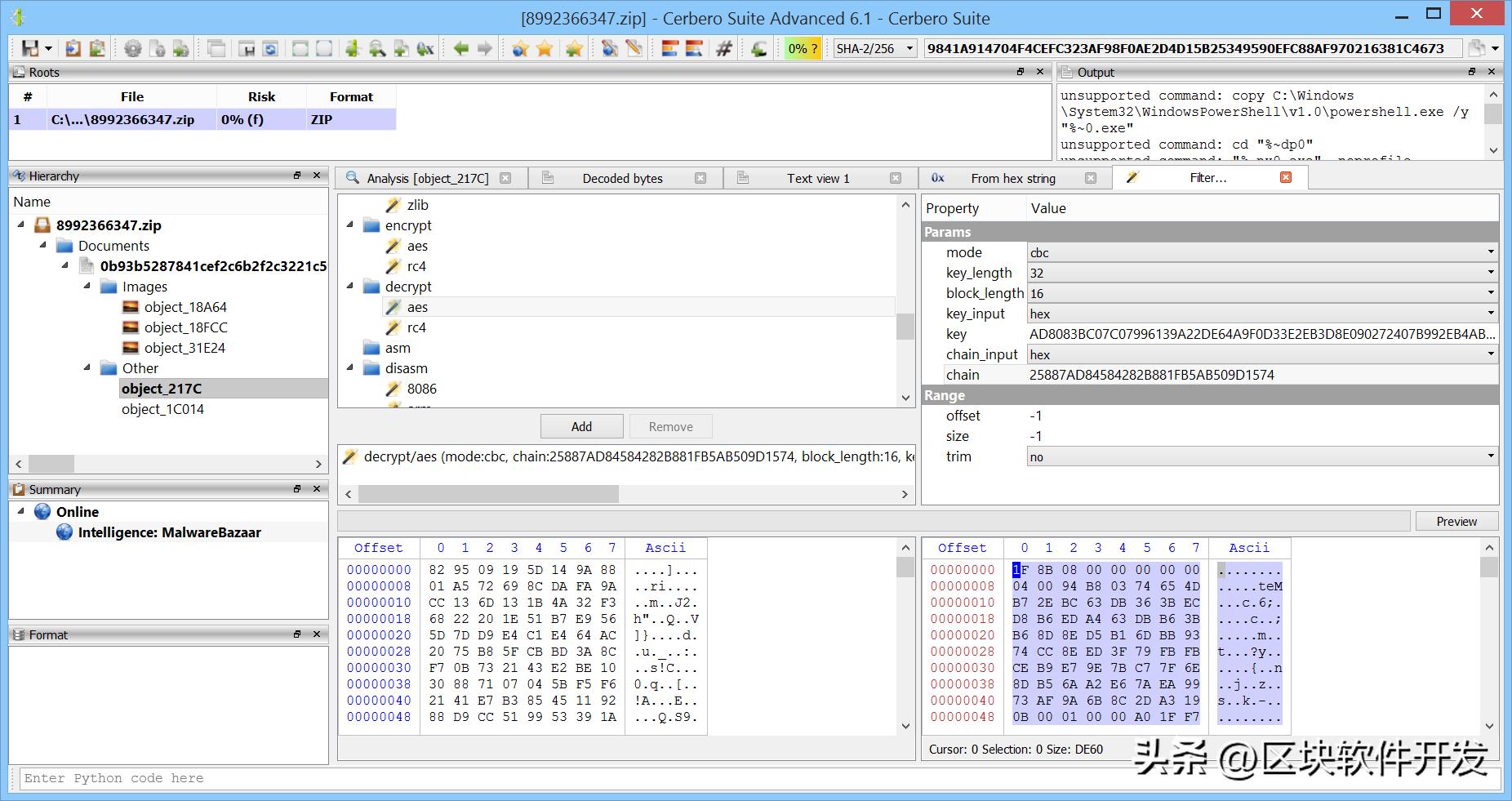Click the save icon in the toolbar

tap(30, 49)
